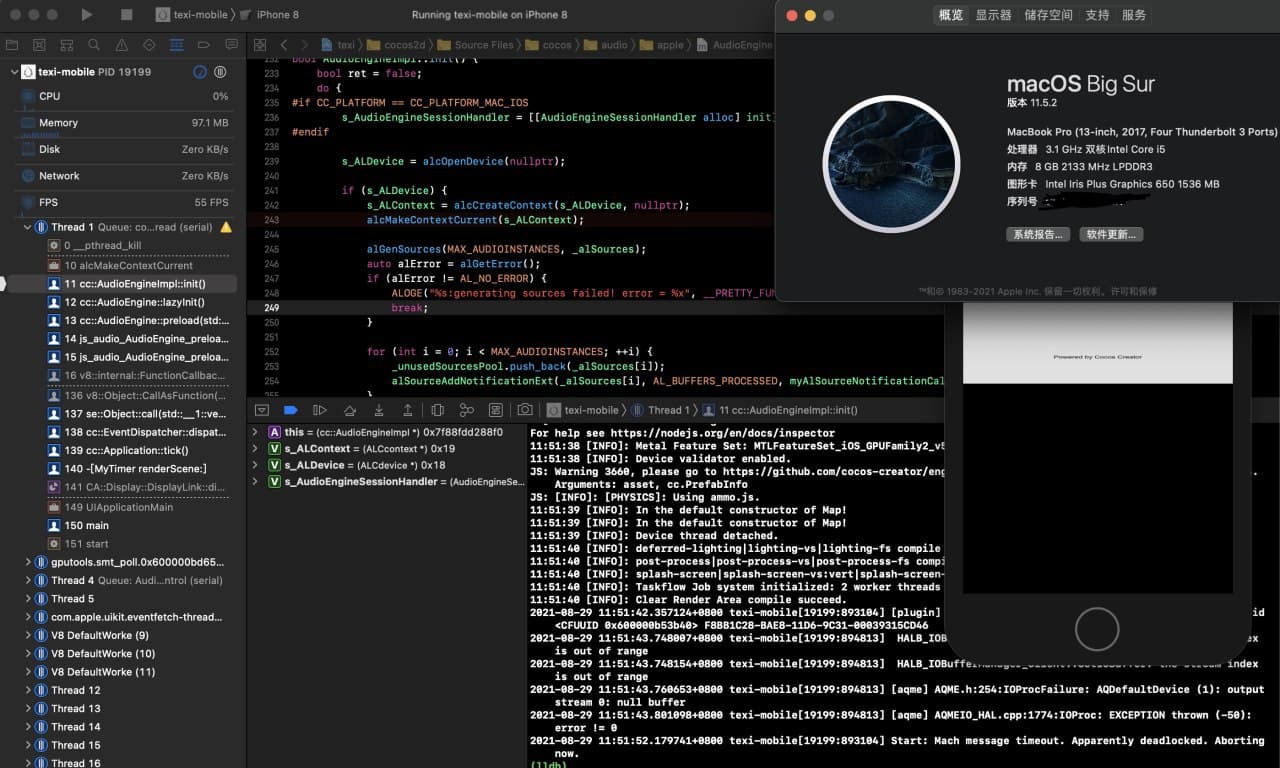Go forward in editor history

click(x=304, y=45)
